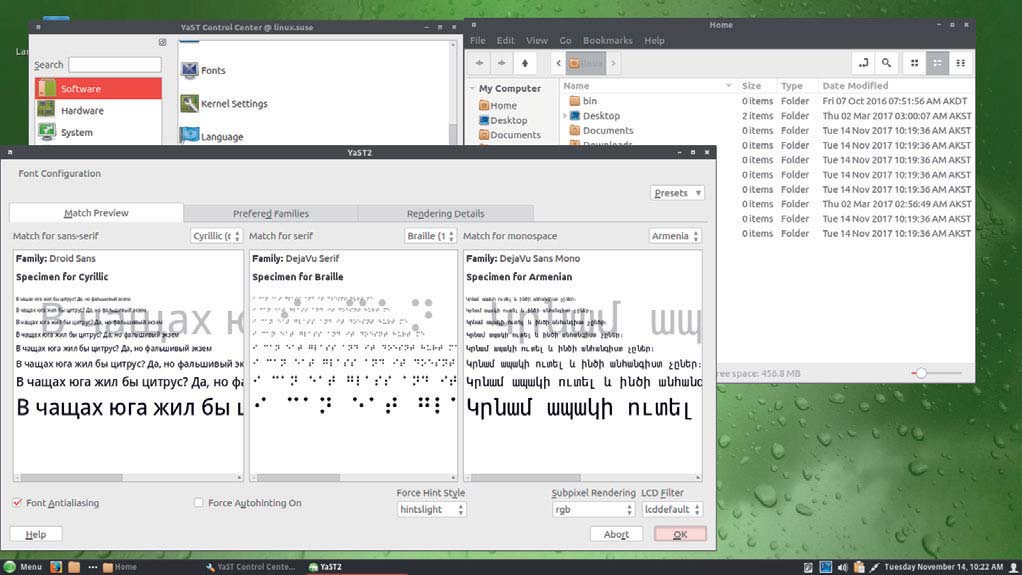Switch to Prefered Families tab

pyautogui.click(x=270, y=213)
